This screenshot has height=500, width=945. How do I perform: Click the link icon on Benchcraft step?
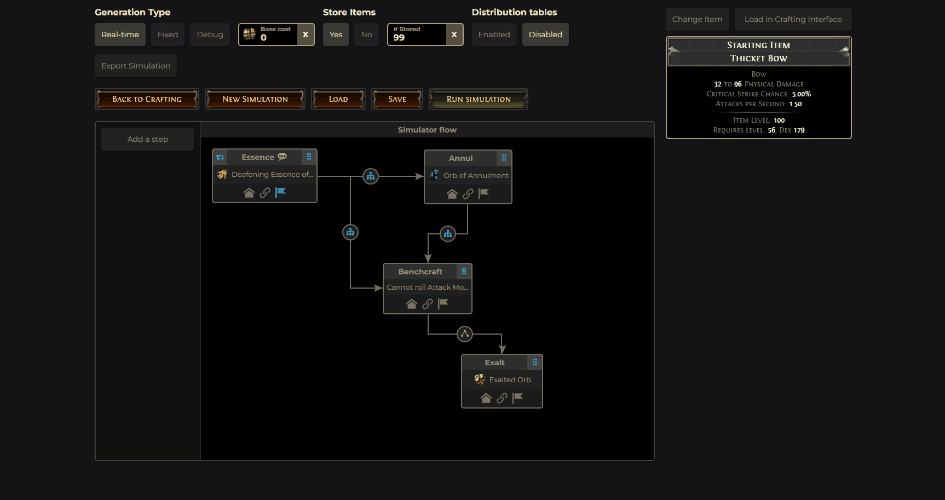tap(427, 304)
